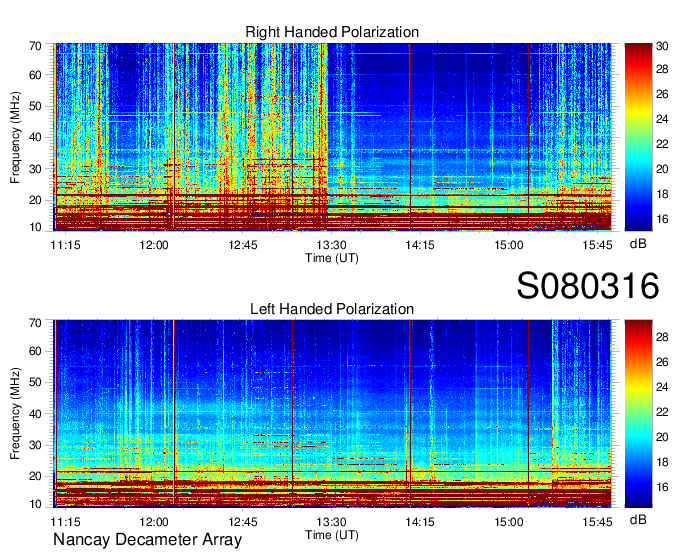Screen dimensions: 680x552
Task: Click the 15:45 tick under the Right Handed plot
Action: [597, 245]
